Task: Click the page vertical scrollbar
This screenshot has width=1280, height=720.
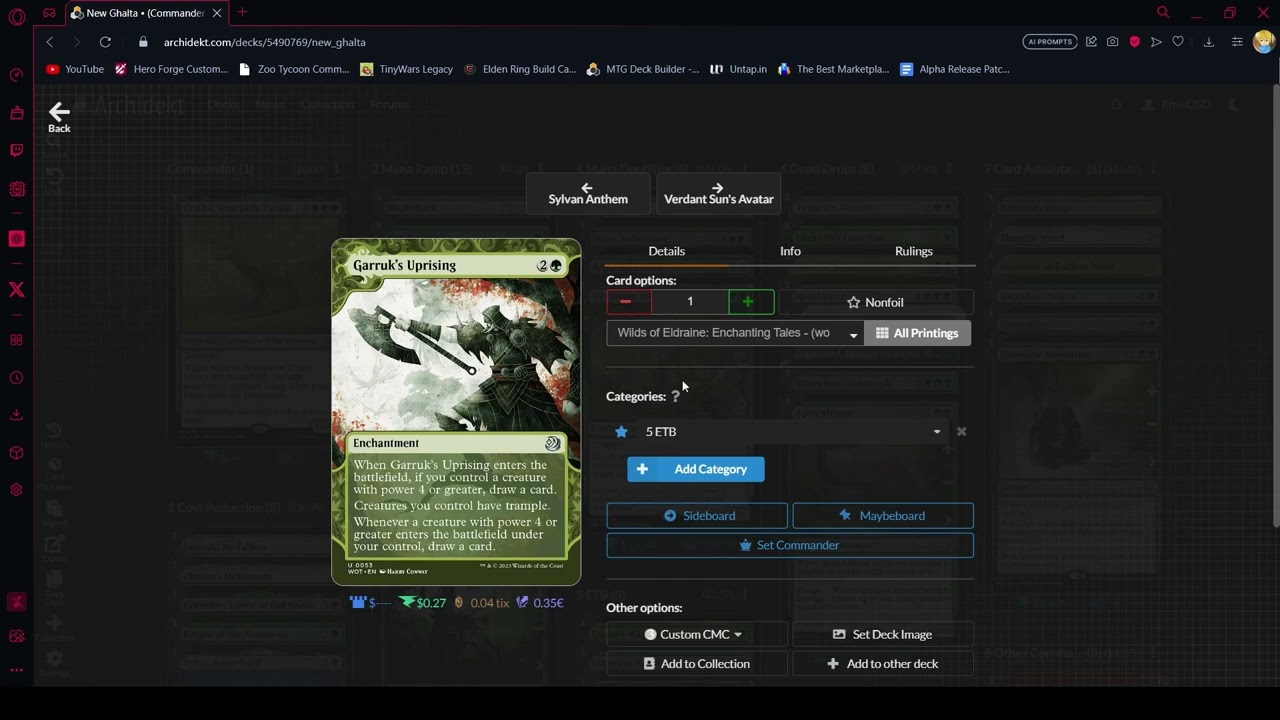Action: coord(1275,305)
